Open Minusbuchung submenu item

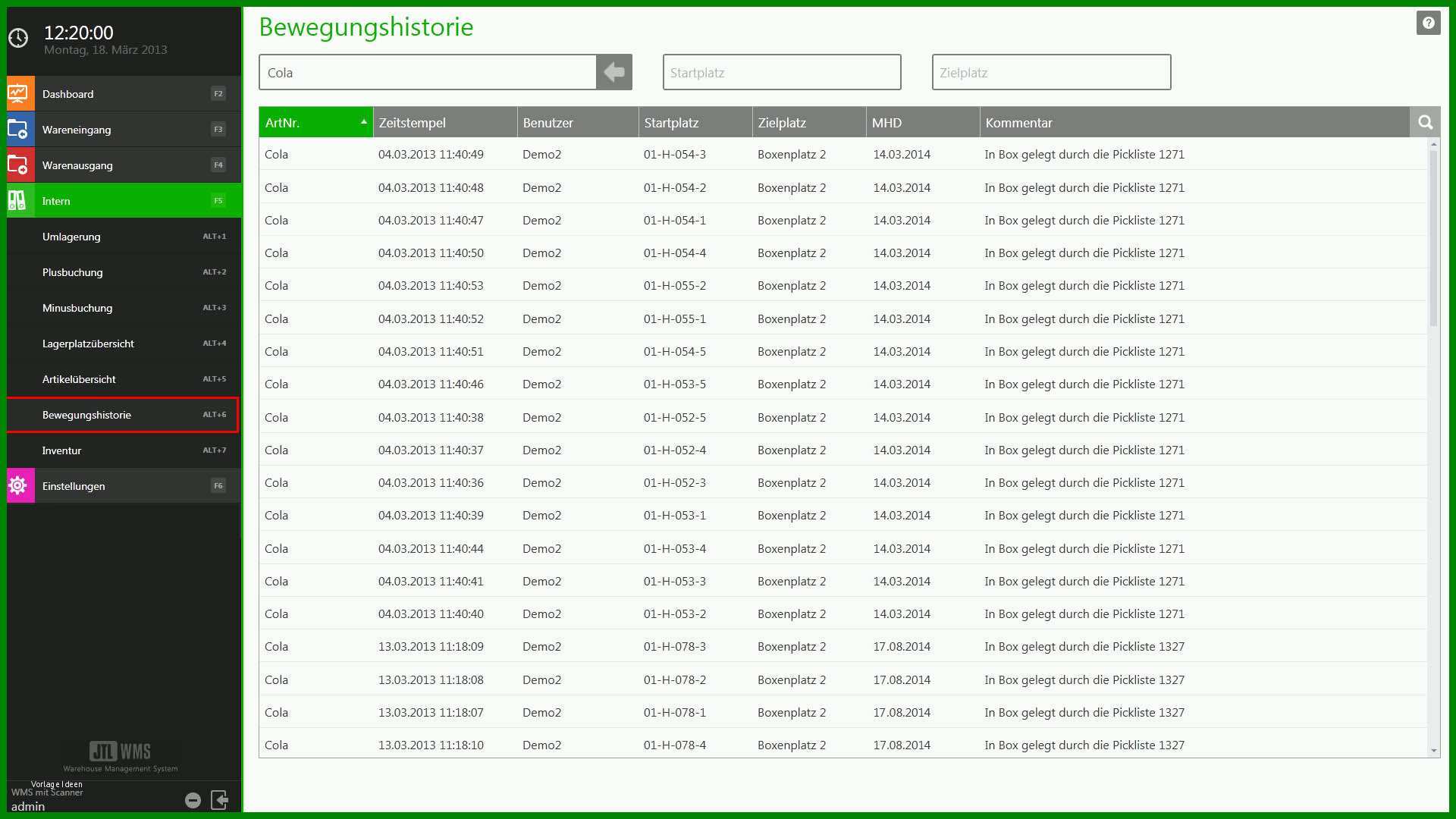124,308
